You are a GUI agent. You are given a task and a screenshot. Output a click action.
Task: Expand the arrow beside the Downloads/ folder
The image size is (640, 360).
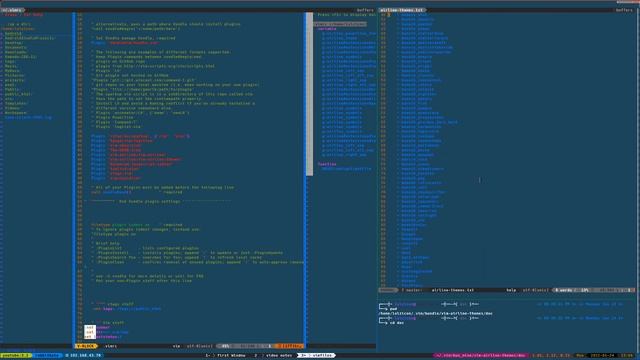2,52
